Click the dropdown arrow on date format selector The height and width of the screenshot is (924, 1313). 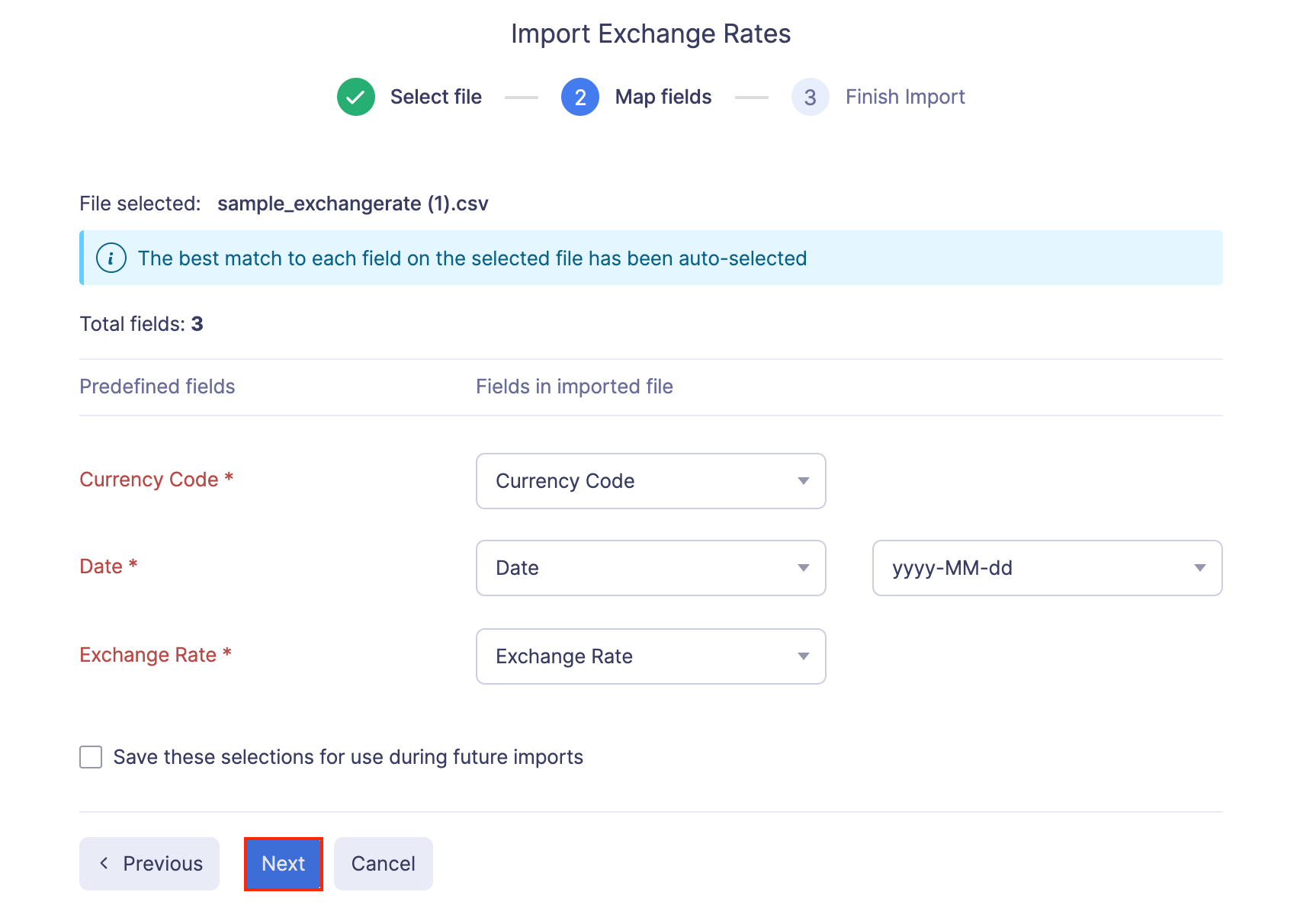(1199, 568)
